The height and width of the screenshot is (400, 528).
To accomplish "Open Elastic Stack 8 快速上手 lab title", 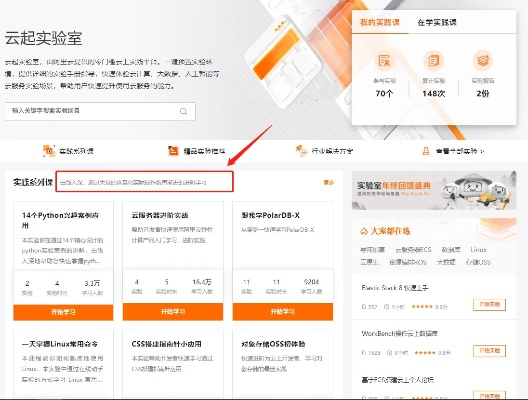I will pyautogui.click(x=395, y=288).
